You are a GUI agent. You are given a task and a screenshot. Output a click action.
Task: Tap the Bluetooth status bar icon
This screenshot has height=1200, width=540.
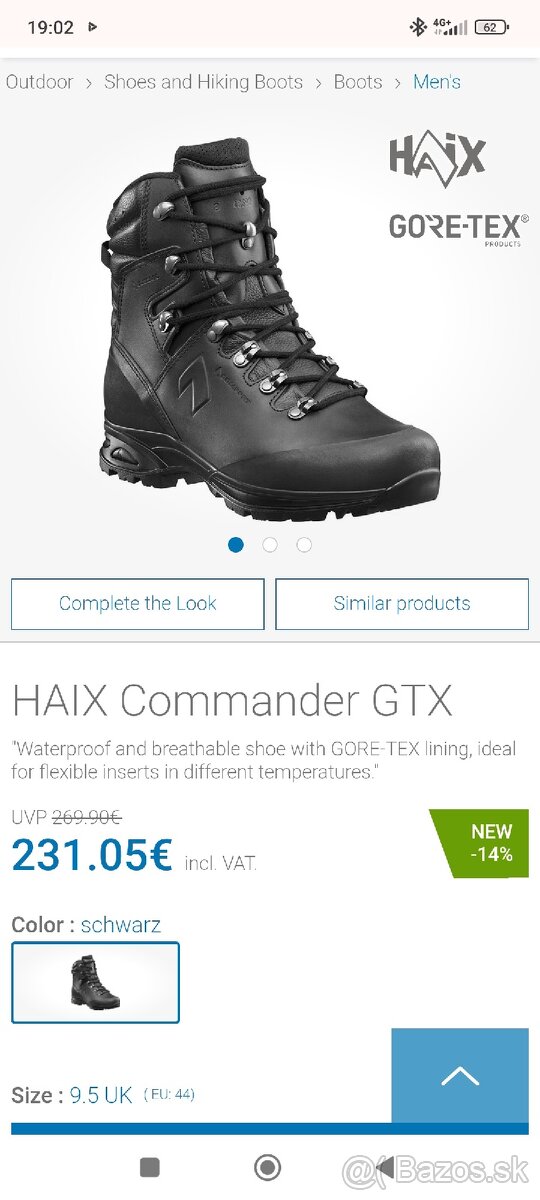(x=418, y=27)
